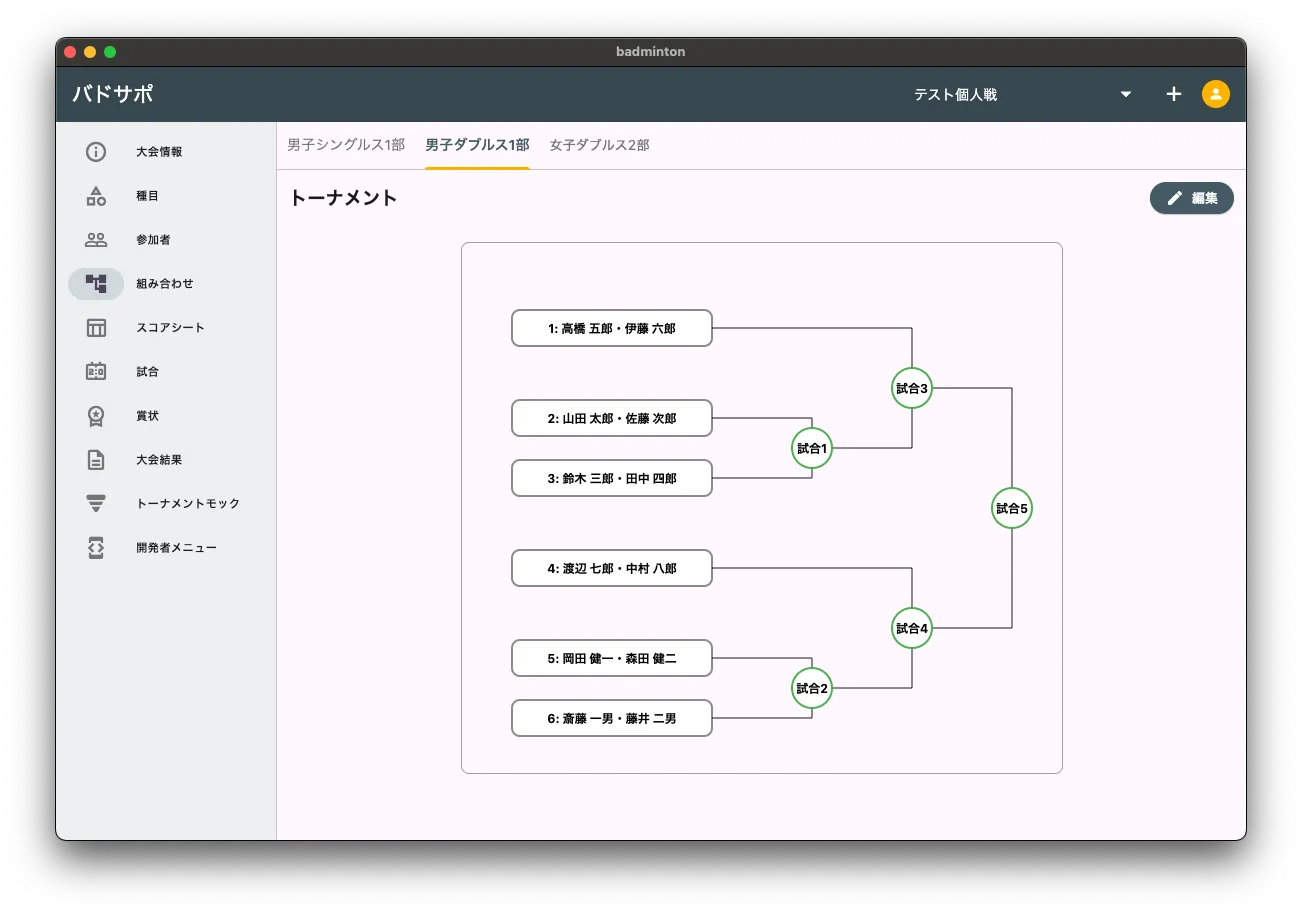Open the 種目 shapes icon
The image size is (1302, 914).
click(x=96, y=196)
